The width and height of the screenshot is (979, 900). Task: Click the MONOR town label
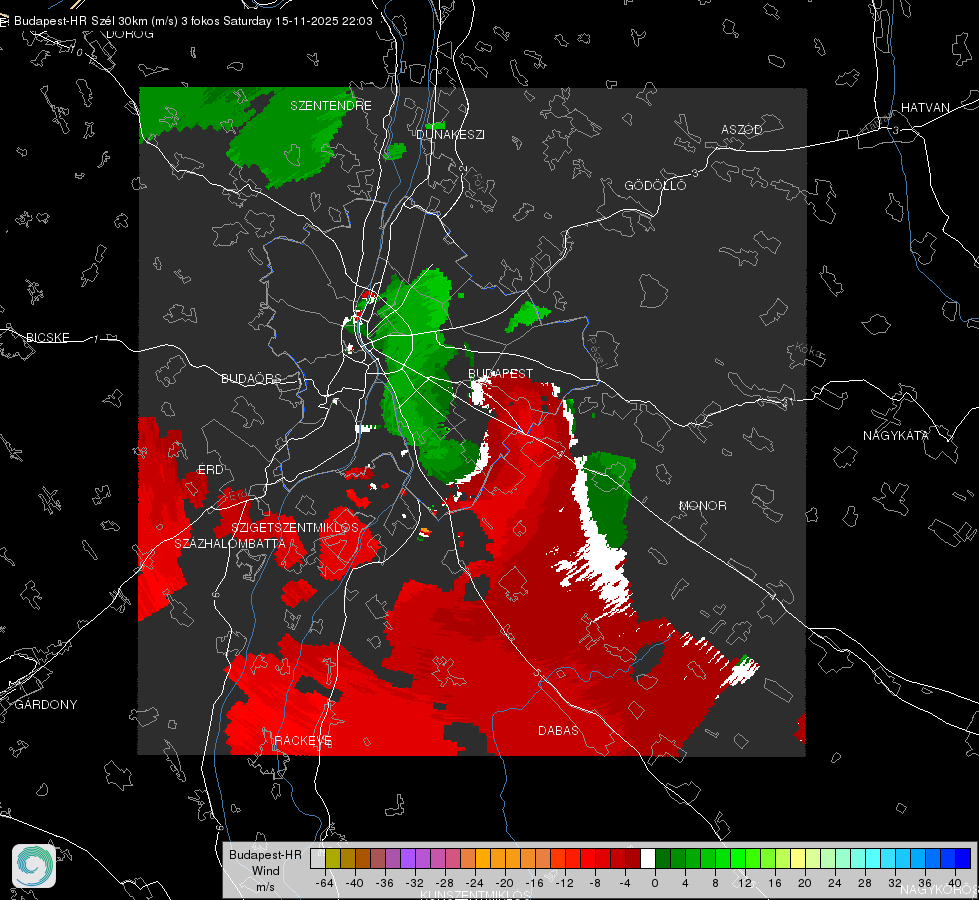coord(702,505)
